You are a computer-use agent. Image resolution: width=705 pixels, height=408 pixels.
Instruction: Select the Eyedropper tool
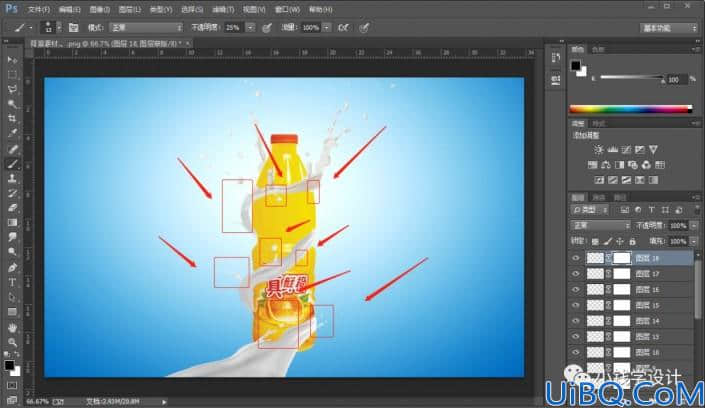12,134
